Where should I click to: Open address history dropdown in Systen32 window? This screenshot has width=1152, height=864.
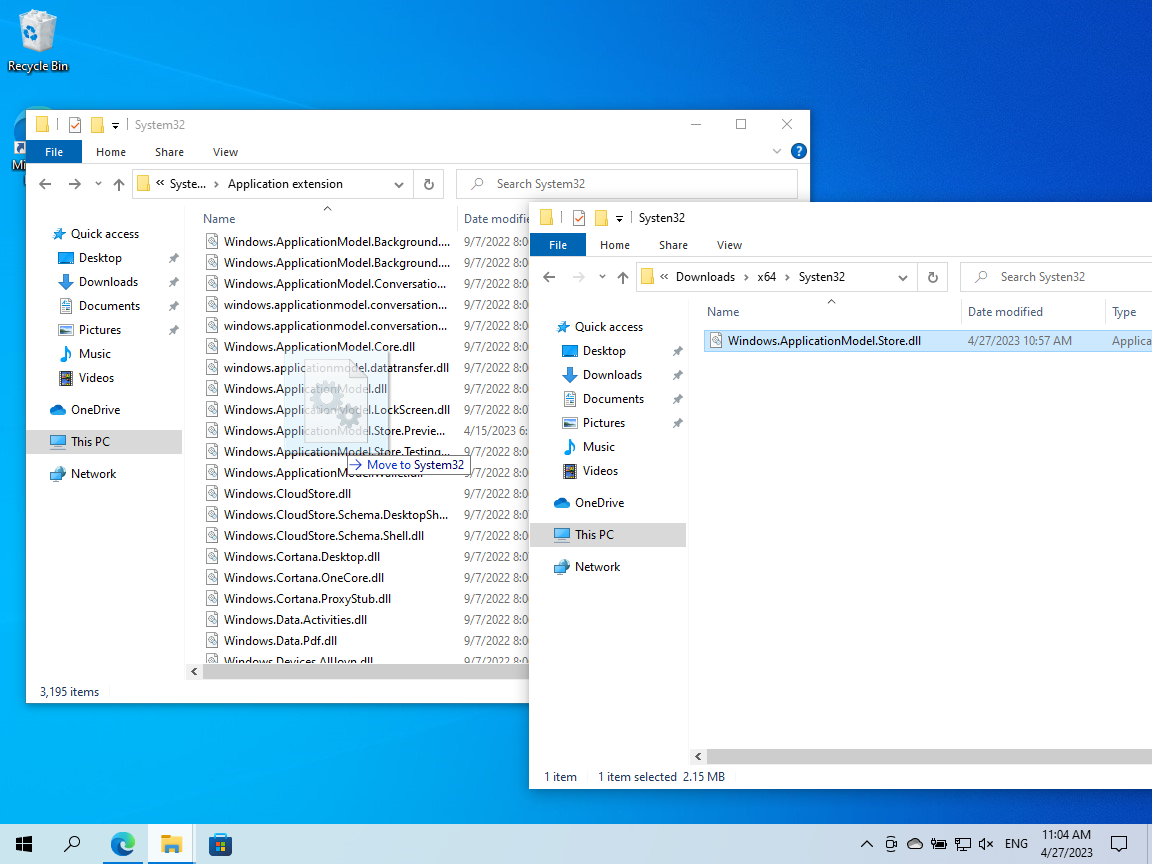point(903,278)
